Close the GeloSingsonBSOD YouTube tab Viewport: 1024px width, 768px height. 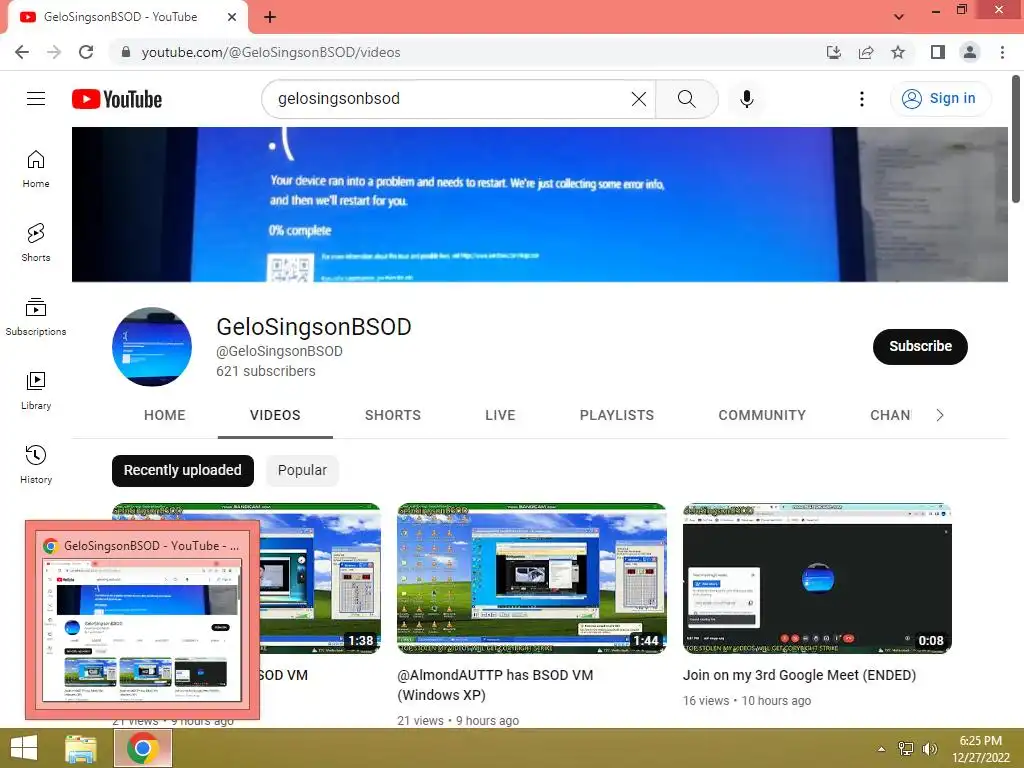pyautogui.click(x=232, y=17)
